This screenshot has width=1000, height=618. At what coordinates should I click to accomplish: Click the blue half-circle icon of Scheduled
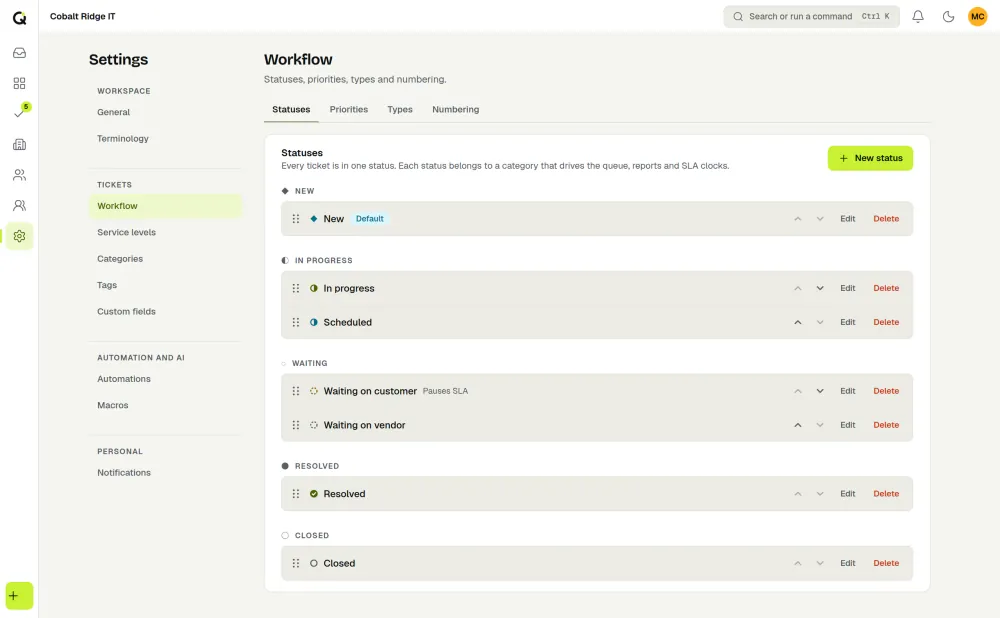[314, 322]
